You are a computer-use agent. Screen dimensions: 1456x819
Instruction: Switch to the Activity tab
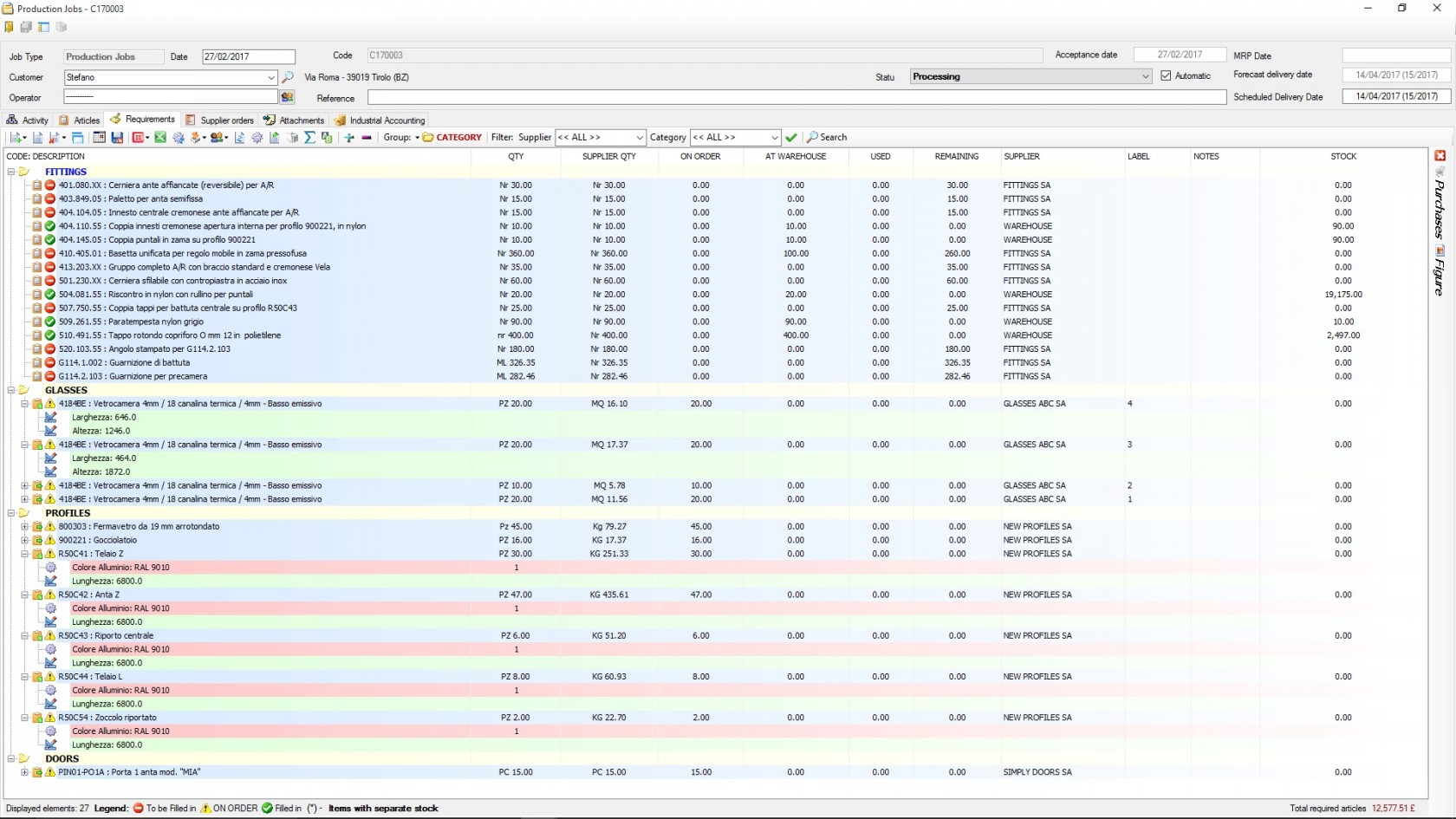tap(28, 120)
